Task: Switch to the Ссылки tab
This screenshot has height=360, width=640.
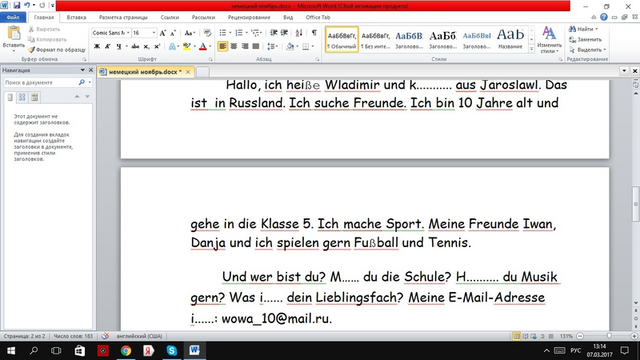Action: (x=170, y=18)
